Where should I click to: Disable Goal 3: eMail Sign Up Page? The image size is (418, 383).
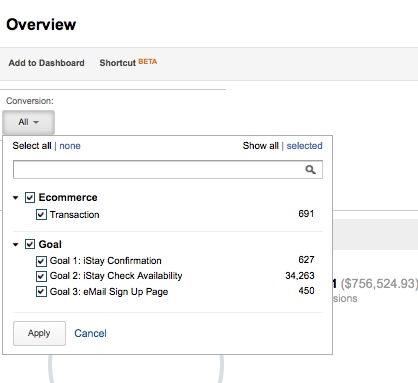coord(41,292)
